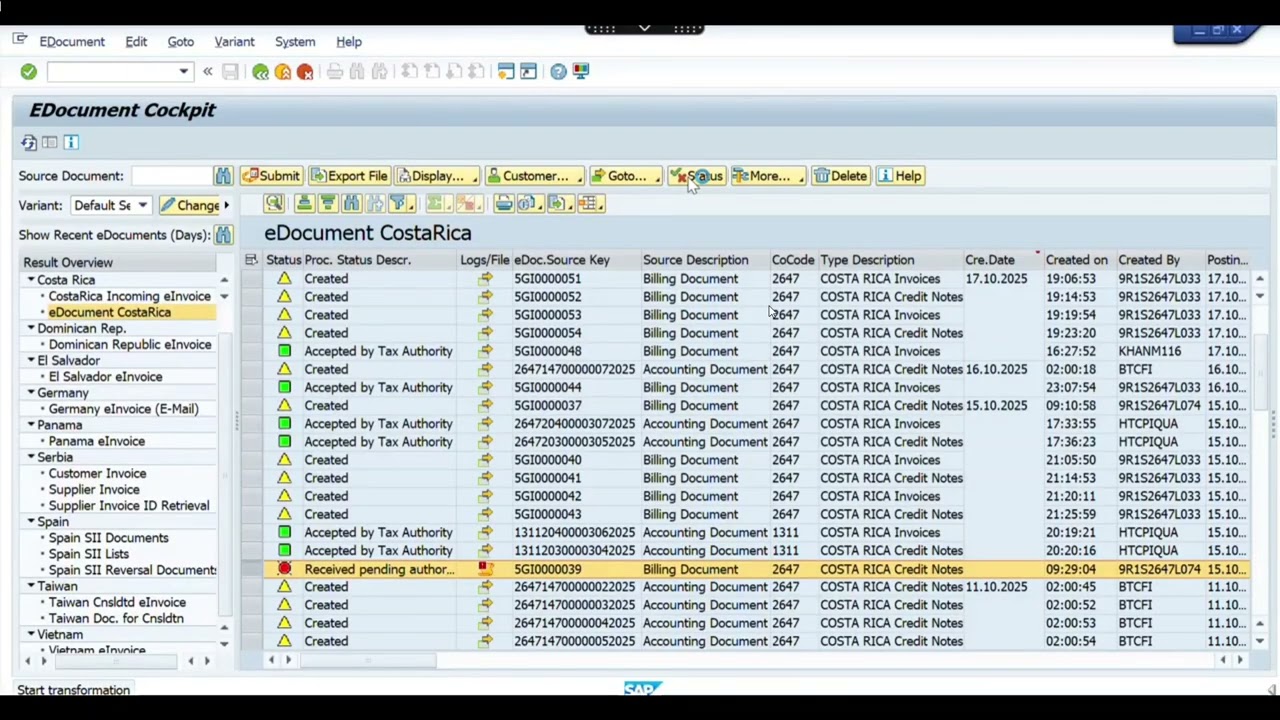The width and height of the screenshot is (1280, 720).
Task: Select CostaRica Incoming eInvoice in the tree
Action: pos(130,296)
